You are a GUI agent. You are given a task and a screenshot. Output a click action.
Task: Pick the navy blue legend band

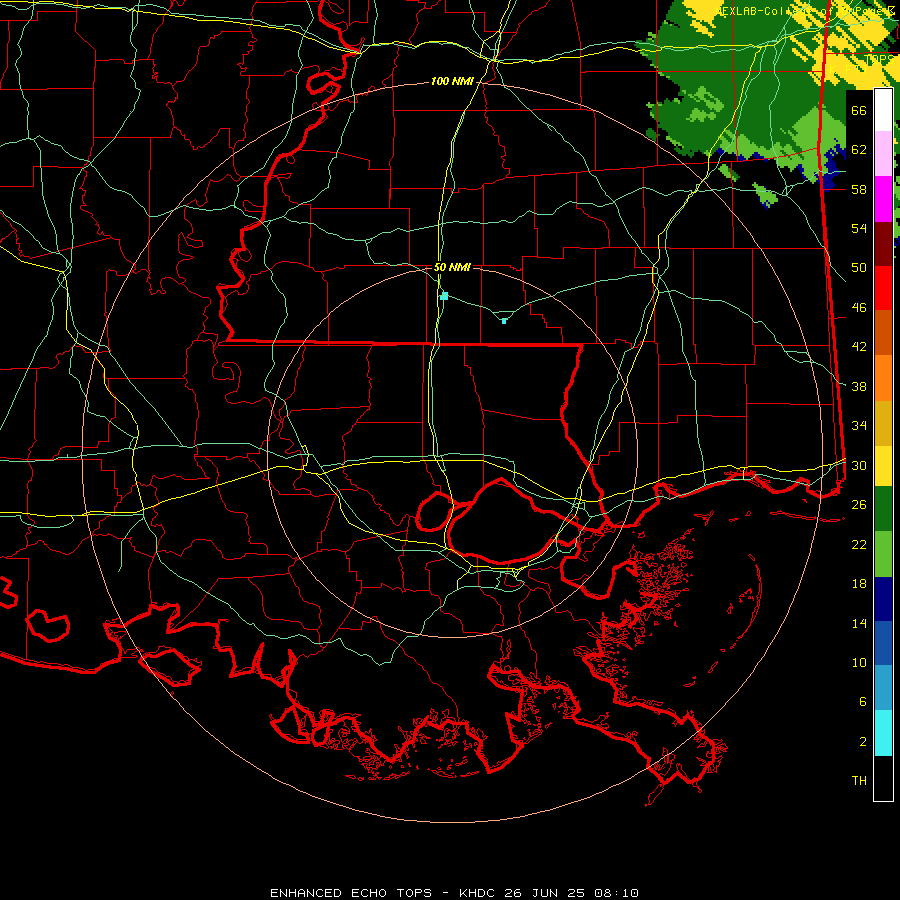883,599
